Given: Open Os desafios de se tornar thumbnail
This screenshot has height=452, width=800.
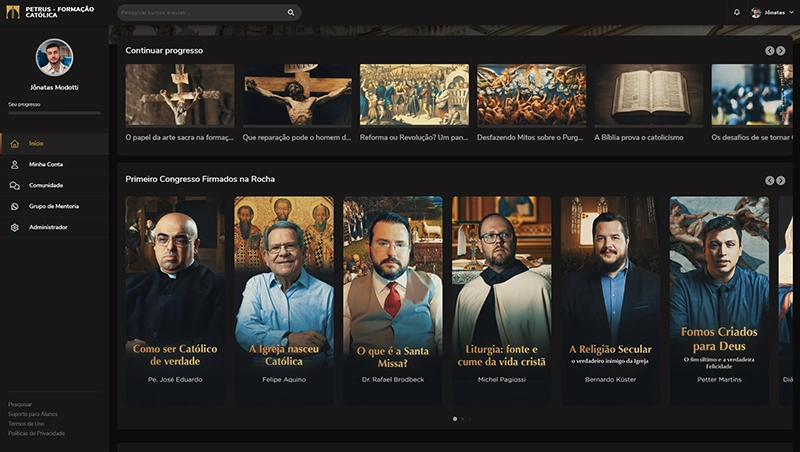Looking at the screenshot, I should tap(753, 95).
